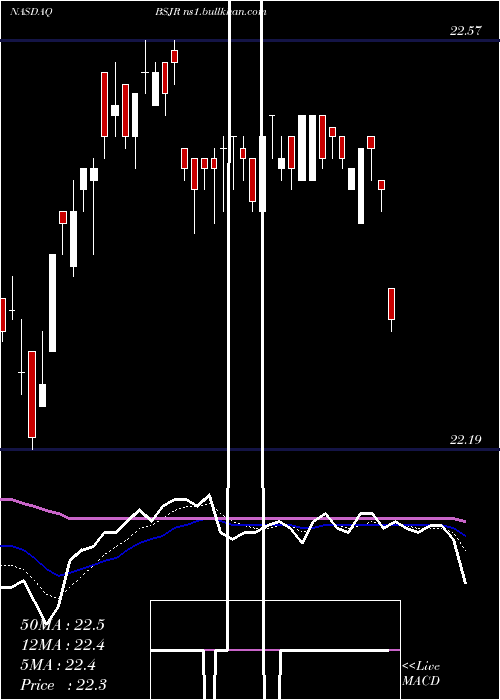
Task: Click the 5MA : 22.4 value
Action: (58, 665)
